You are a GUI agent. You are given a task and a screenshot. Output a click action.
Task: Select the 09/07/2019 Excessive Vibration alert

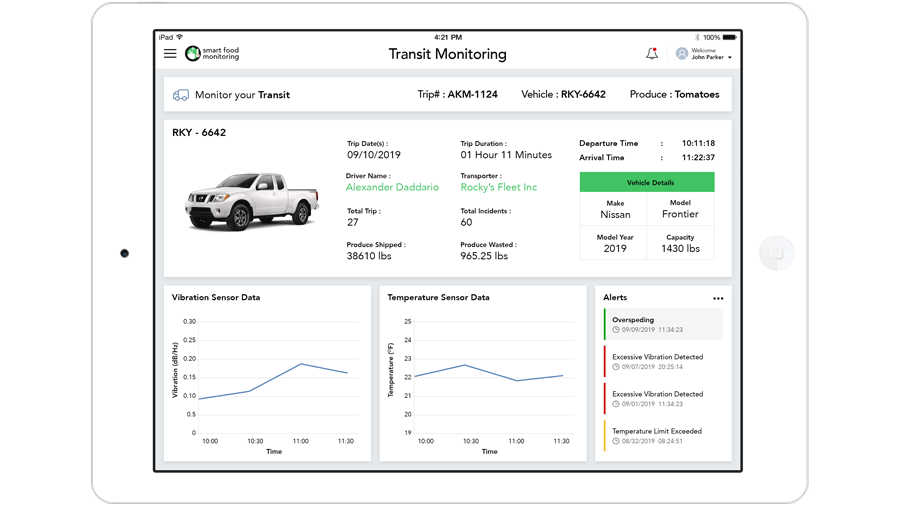663,361
